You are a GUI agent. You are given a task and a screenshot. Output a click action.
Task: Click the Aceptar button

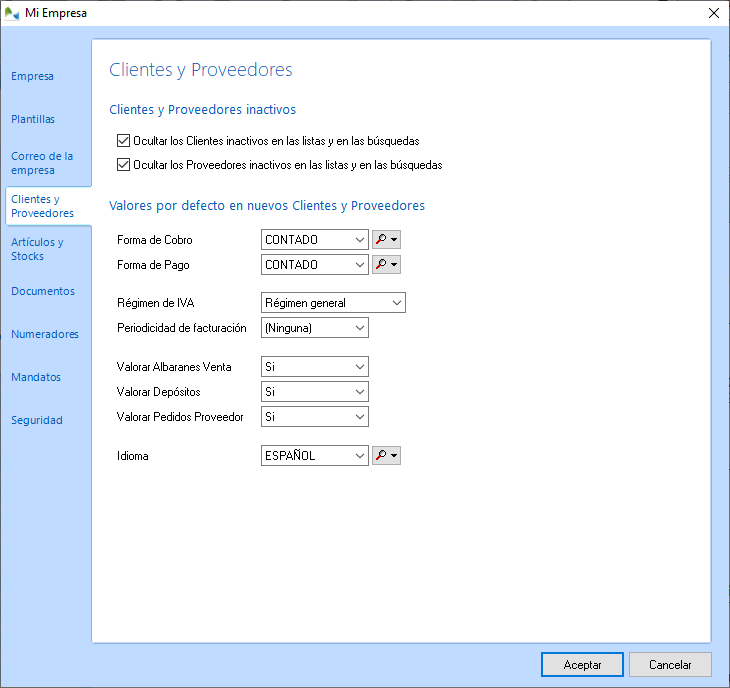pos(582,665)
